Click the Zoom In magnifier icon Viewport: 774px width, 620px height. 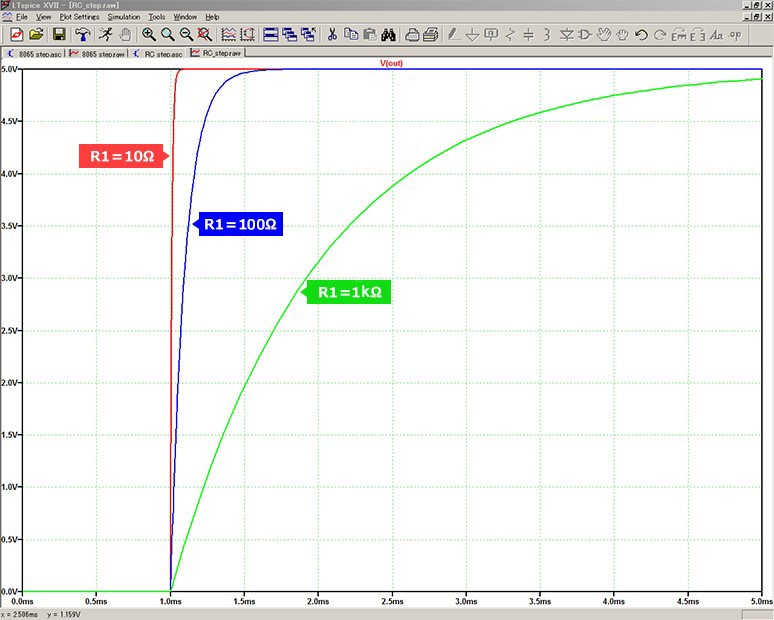coord(149,35)
